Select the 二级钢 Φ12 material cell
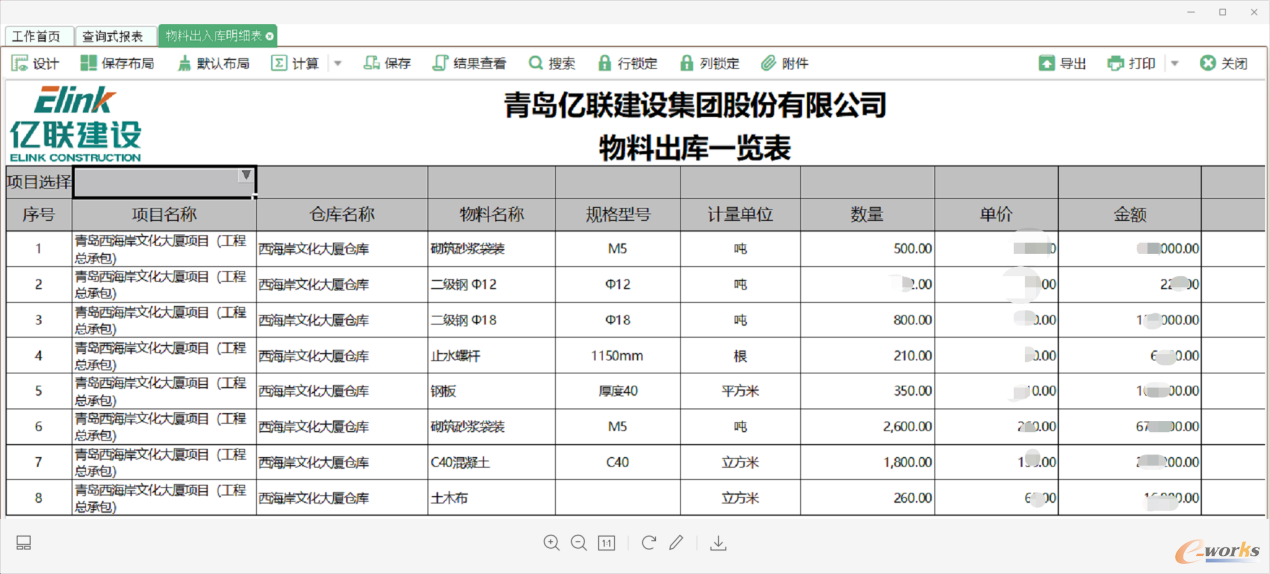 coord(491,284)
